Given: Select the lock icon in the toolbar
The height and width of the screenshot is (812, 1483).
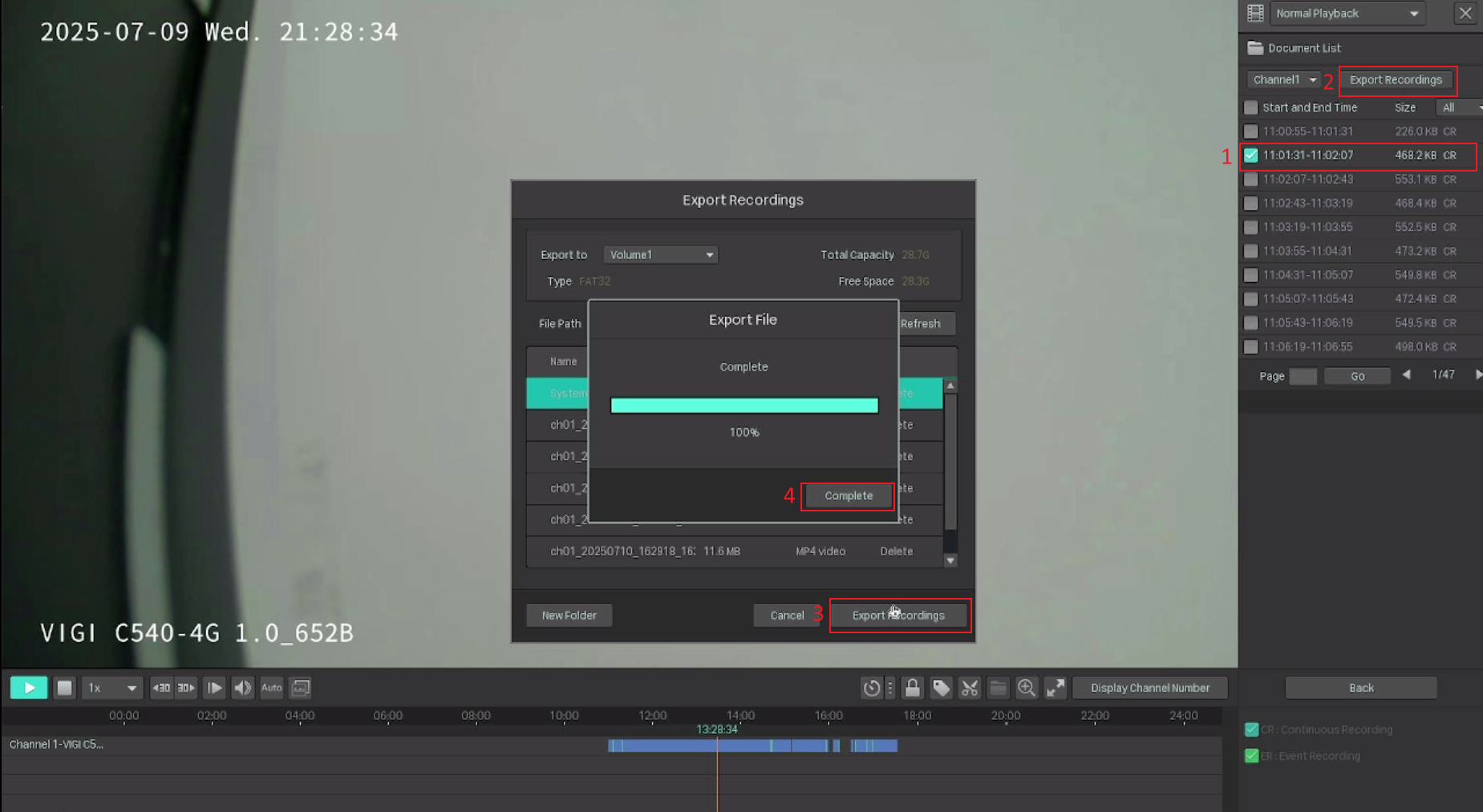Looking at the screenshot, I should pyautogui.click(x=912, y=688).
